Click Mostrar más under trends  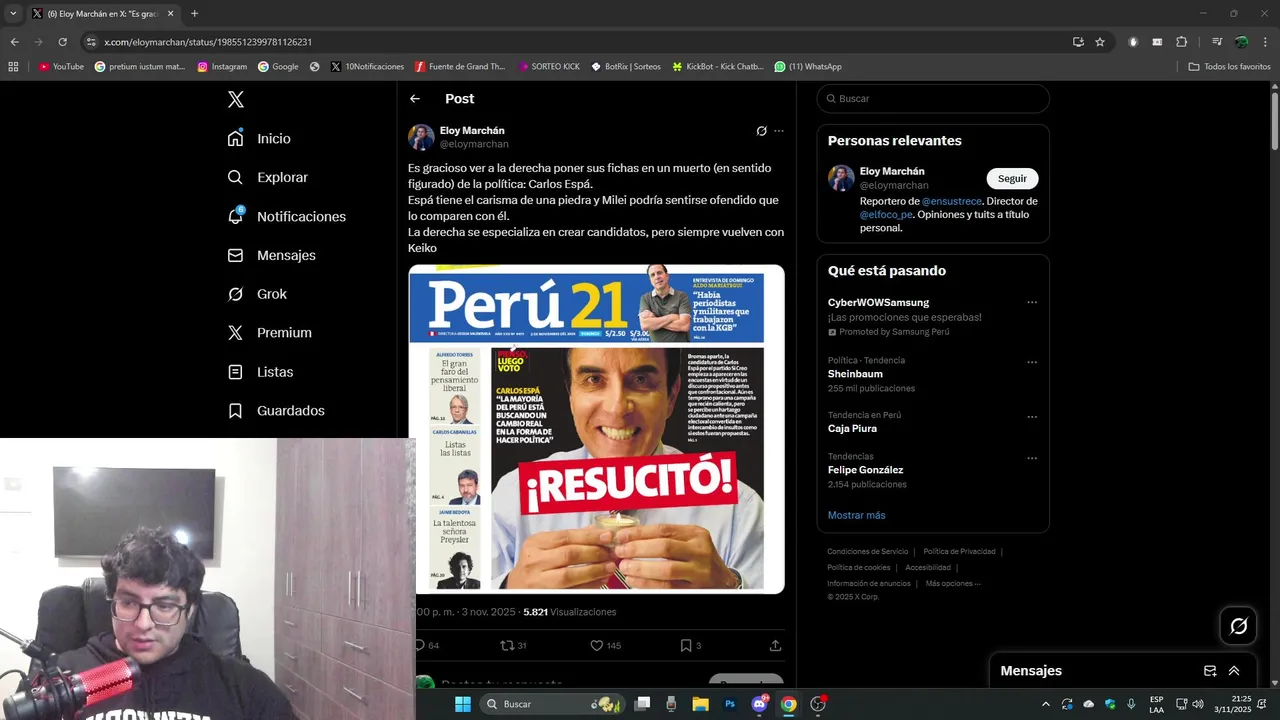point(856,515)
